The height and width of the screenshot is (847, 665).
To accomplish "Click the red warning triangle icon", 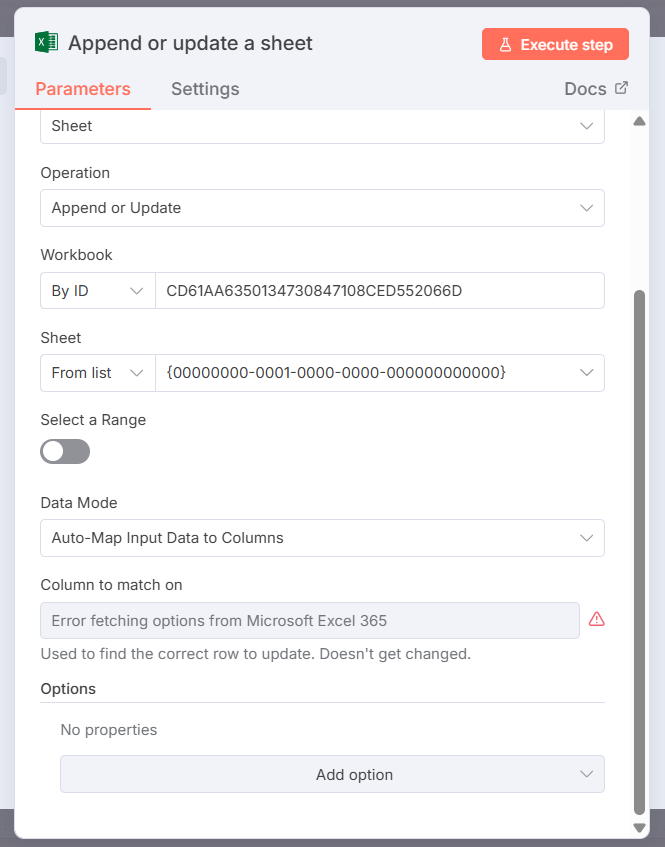I will (597, 619).
